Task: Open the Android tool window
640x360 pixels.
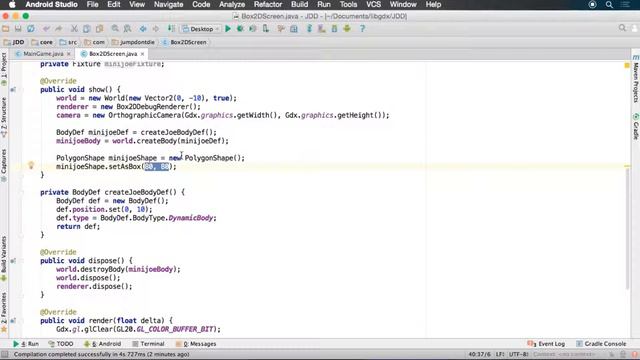Action: pos(102,344)
